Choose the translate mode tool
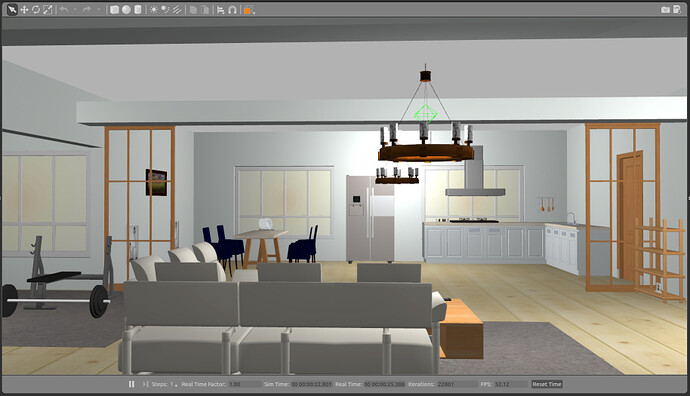The image size is (690, 396). coord(24,10)
